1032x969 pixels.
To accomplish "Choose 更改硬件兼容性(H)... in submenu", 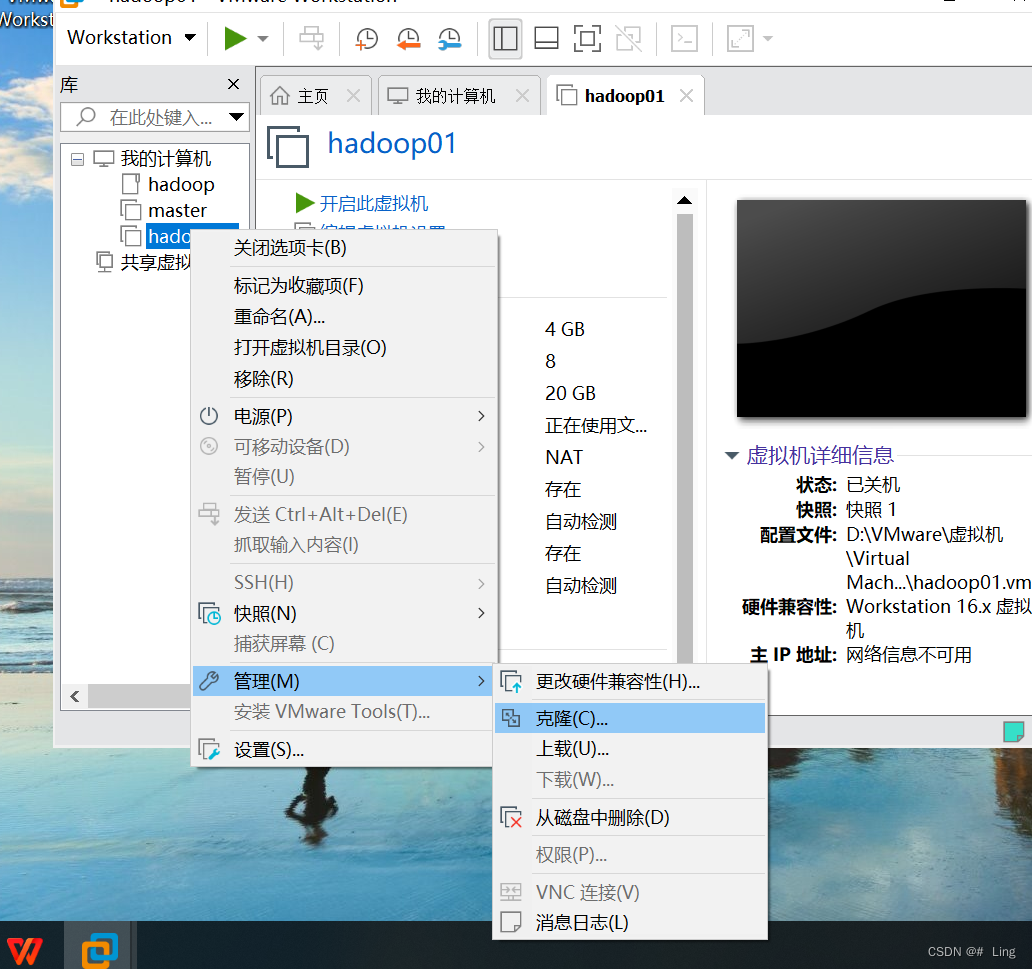I will point(630,682).
